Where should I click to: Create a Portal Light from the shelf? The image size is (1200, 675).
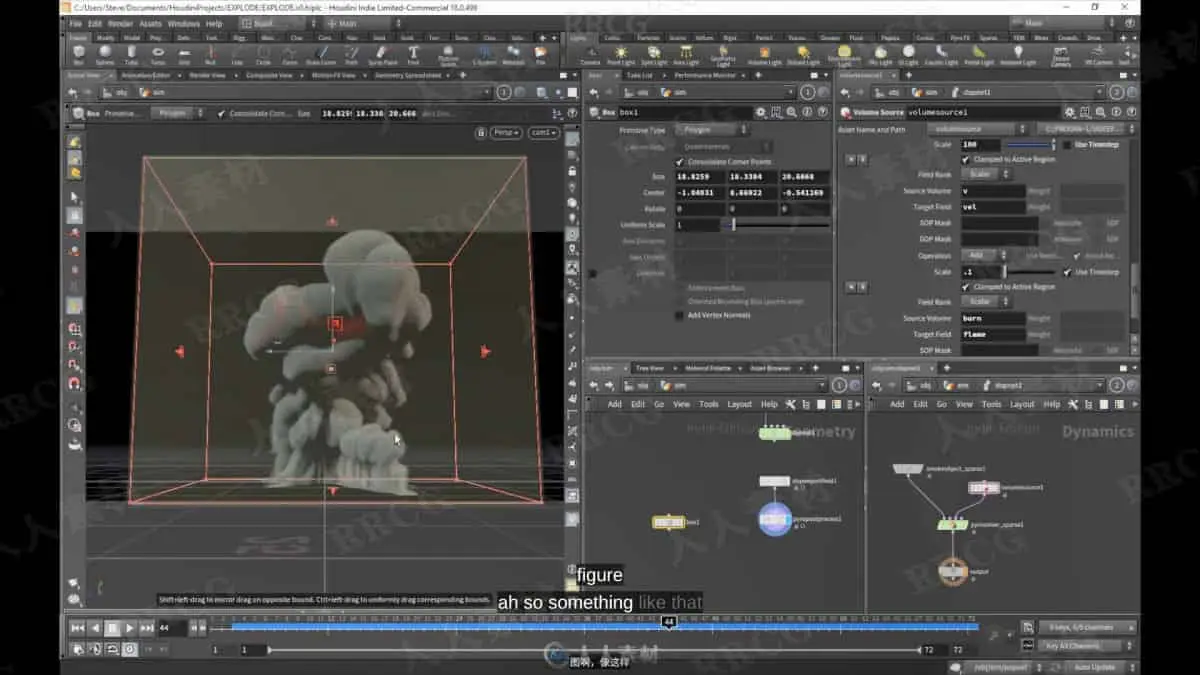pos(978,54)
